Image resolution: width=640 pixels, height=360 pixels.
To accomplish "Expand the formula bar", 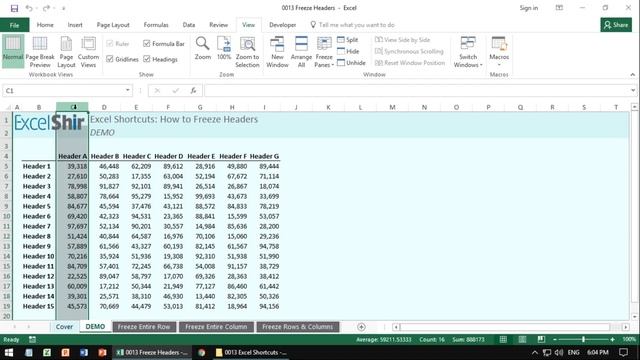I will pos(633,91).
